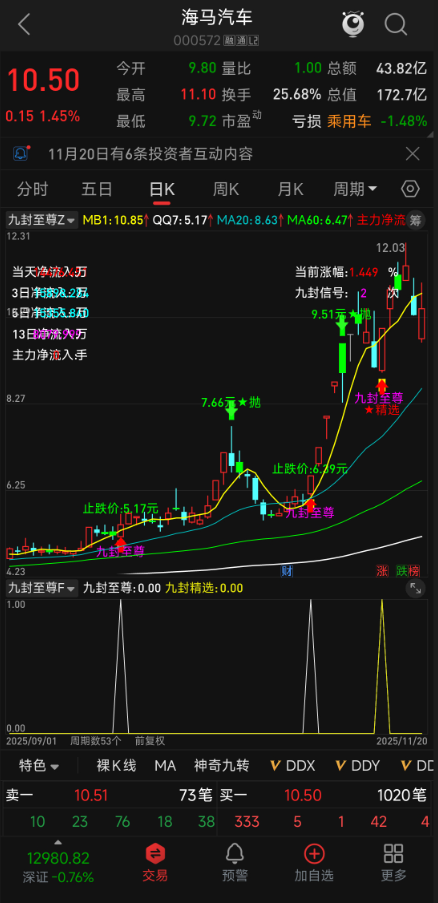This screenshot has height=903, width=438.
Task: Tap the 9.51元★抛 sell signal label
Action: coord(341,314)
